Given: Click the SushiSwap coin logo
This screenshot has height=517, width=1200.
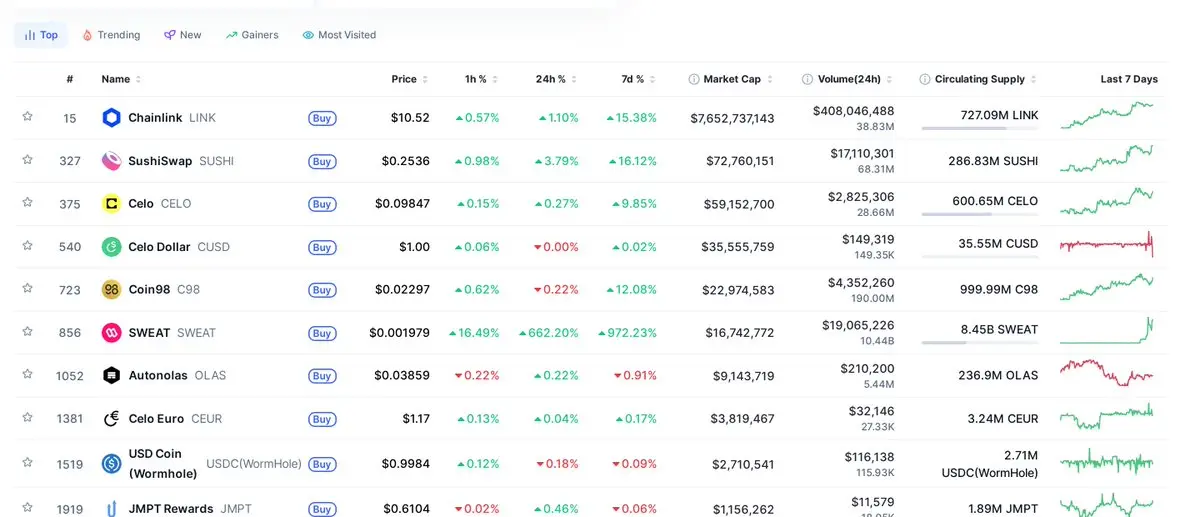Looking at the screenshot, I should click(x=112, y=161).
